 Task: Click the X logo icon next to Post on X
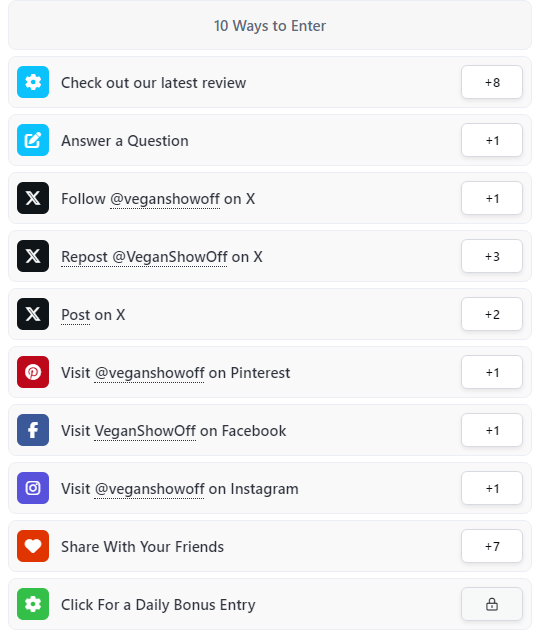tap(33, 314)
